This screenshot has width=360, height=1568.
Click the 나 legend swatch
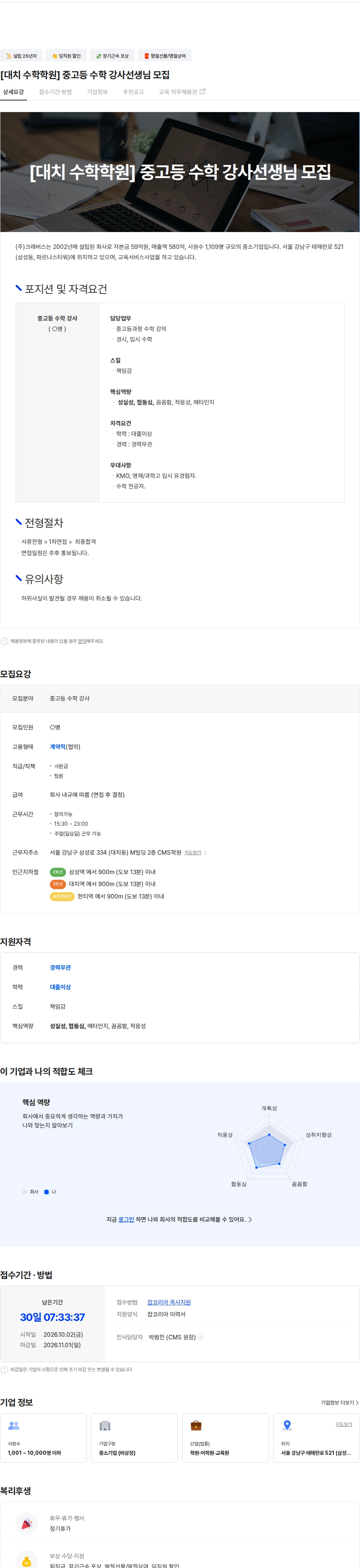pyautogui.click(x=46, y=1192)
